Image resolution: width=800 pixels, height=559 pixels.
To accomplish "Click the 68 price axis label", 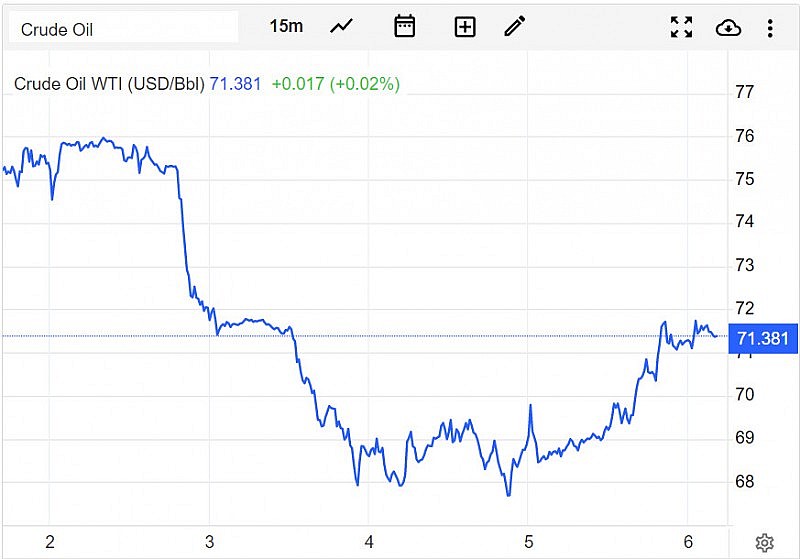I will click(x=744, y=482).
